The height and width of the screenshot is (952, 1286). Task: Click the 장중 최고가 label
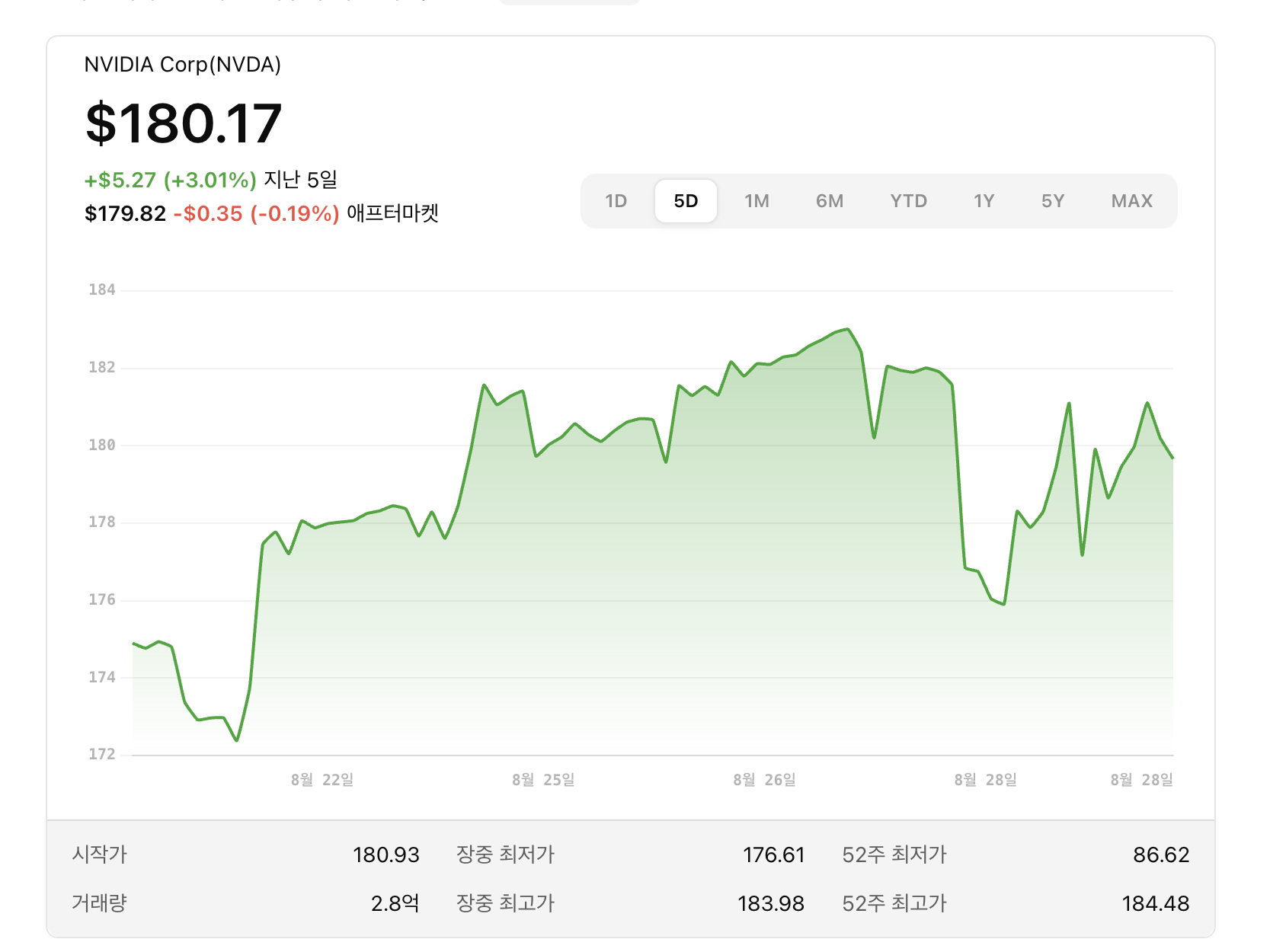click(x=505, y=903)
